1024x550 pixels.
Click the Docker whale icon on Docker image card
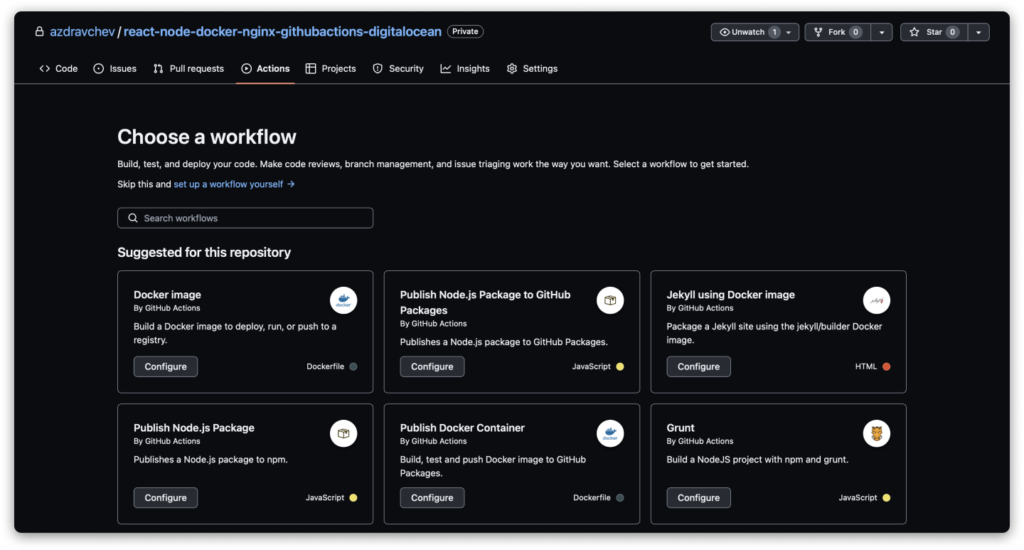(x=343, y=300)
